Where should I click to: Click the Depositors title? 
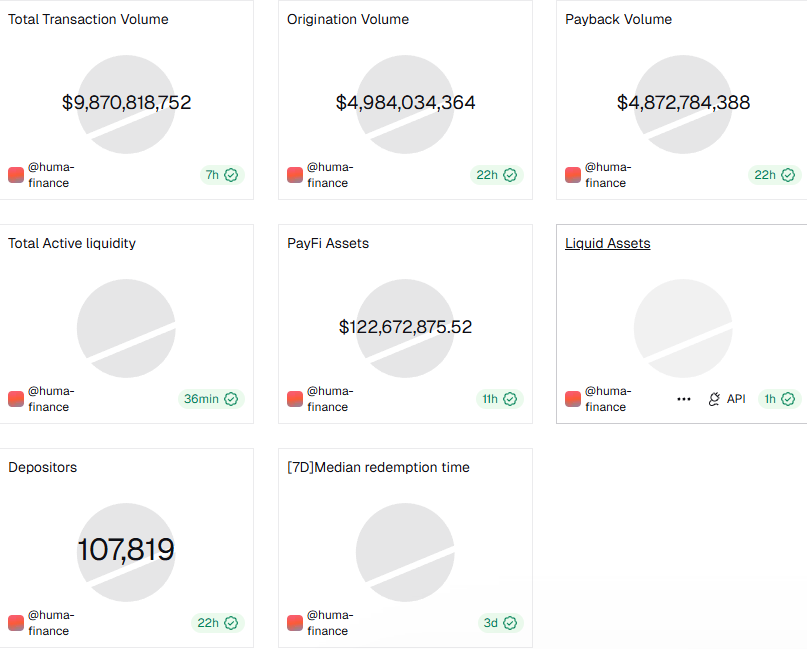42,467
